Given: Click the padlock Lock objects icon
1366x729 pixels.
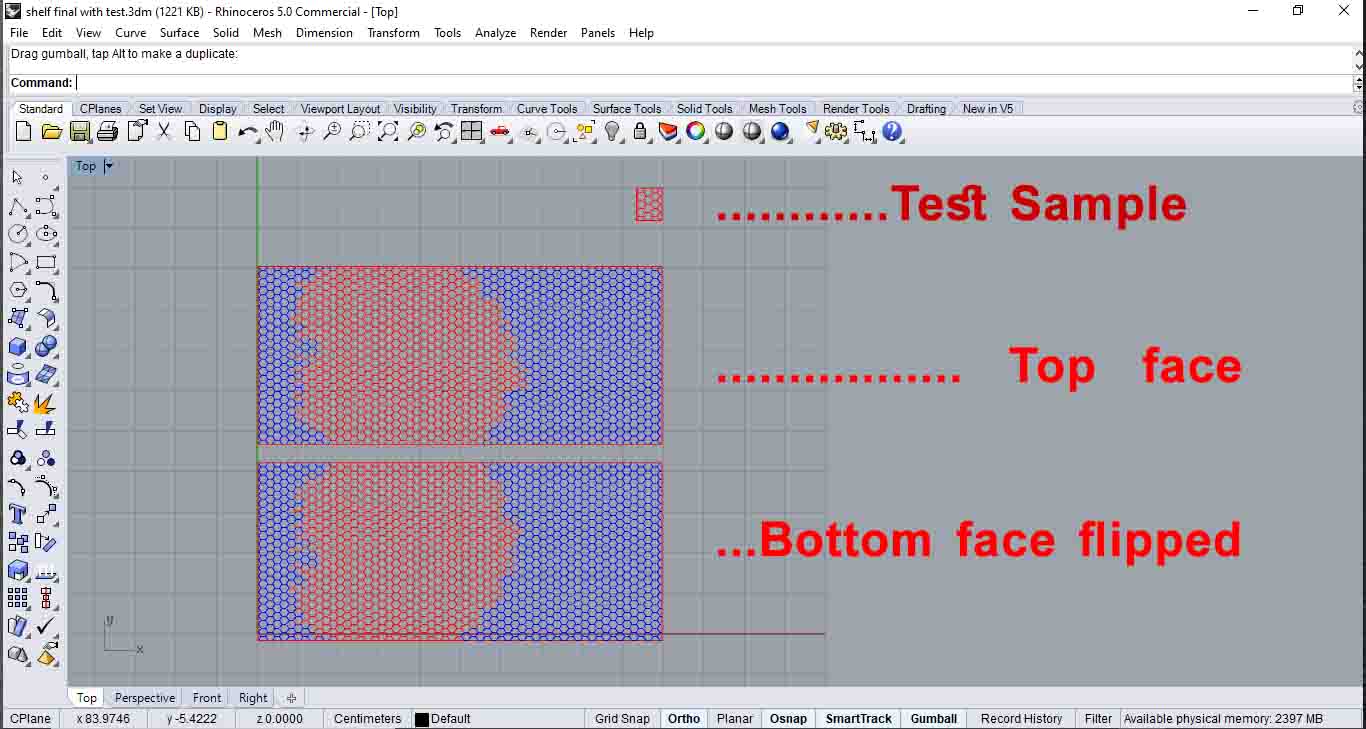Looking at the screenshot, I should (640, 131).
